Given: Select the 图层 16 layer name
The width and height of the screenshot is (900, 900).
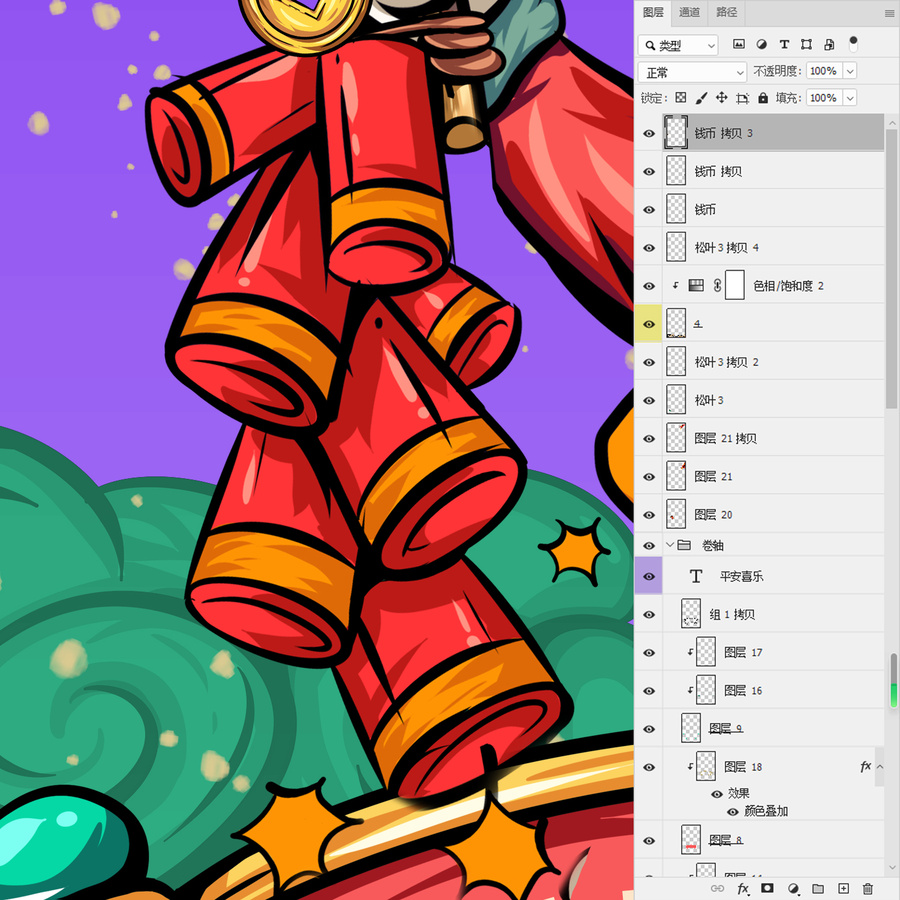Looking at the screenshot, I should [x=743, y=690].
